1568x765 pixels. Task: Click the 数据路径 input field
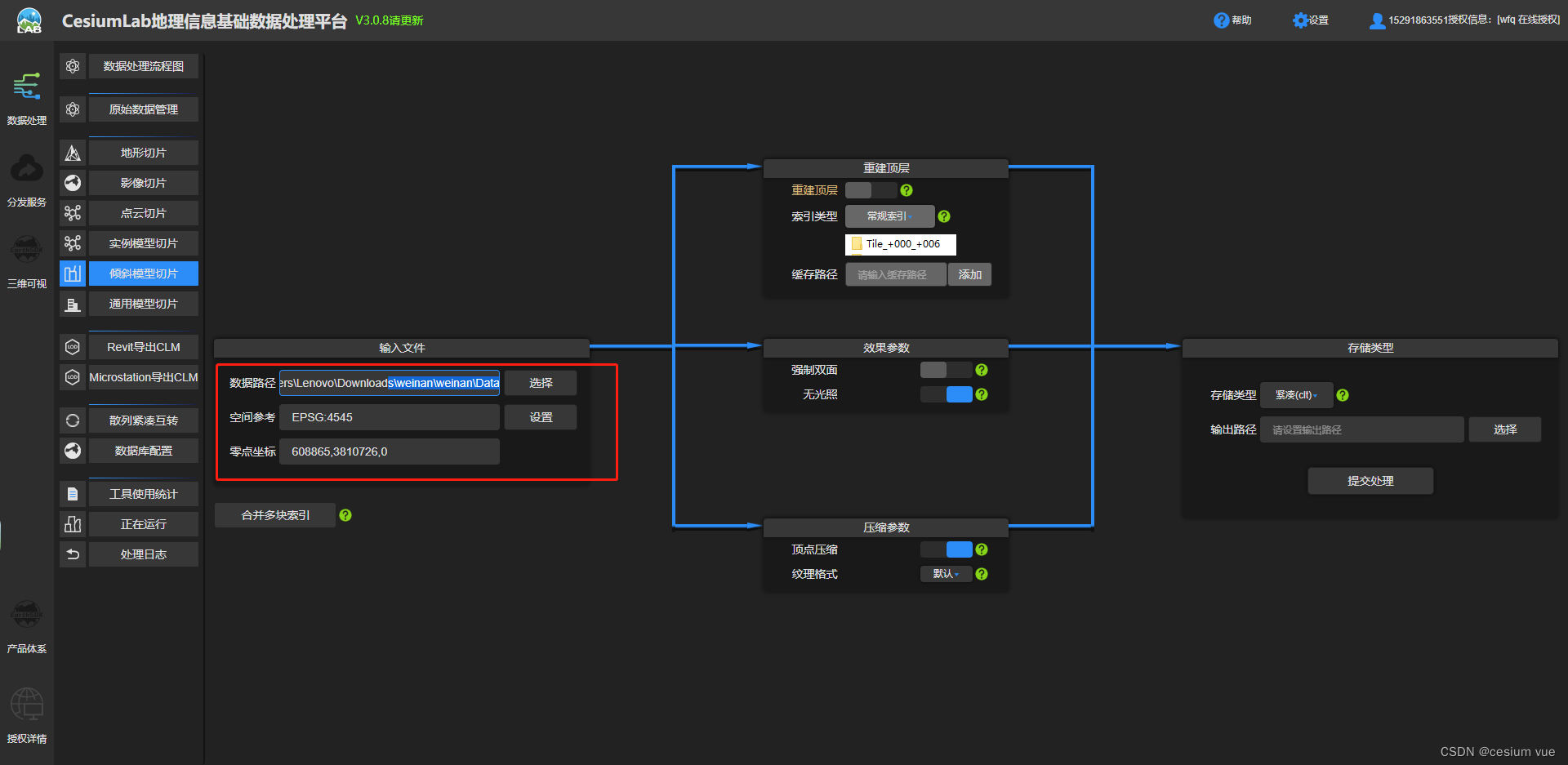point(390,383)
